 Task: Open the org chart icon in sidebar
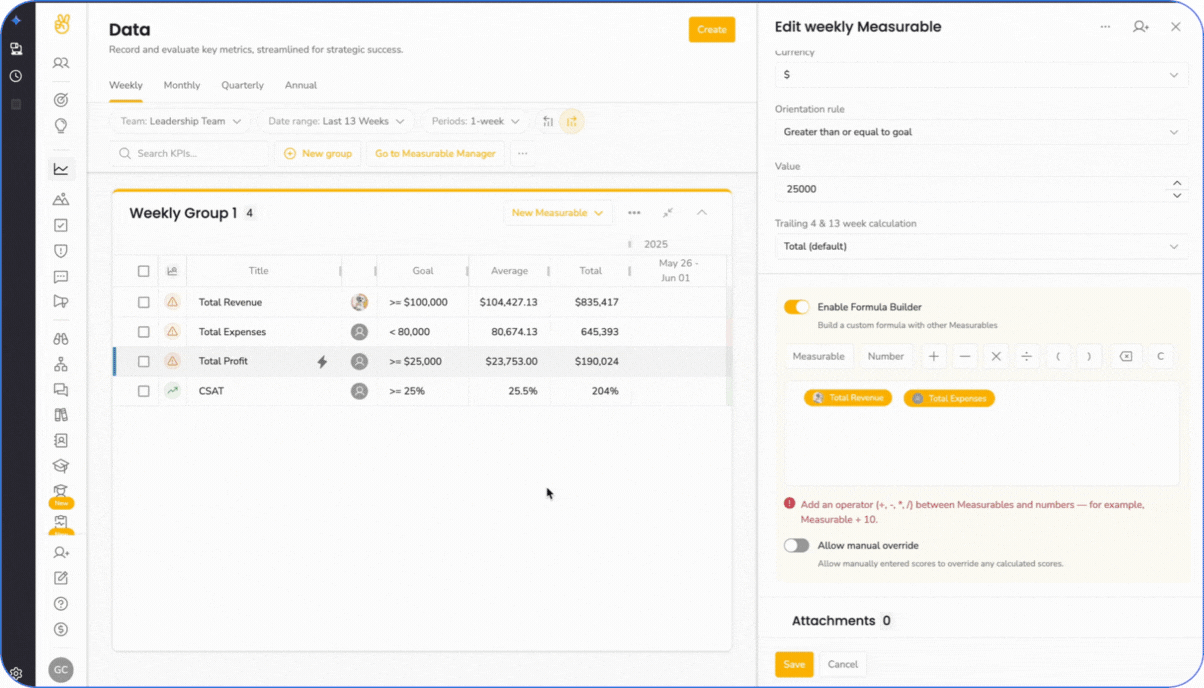click(x=61, y=365)
